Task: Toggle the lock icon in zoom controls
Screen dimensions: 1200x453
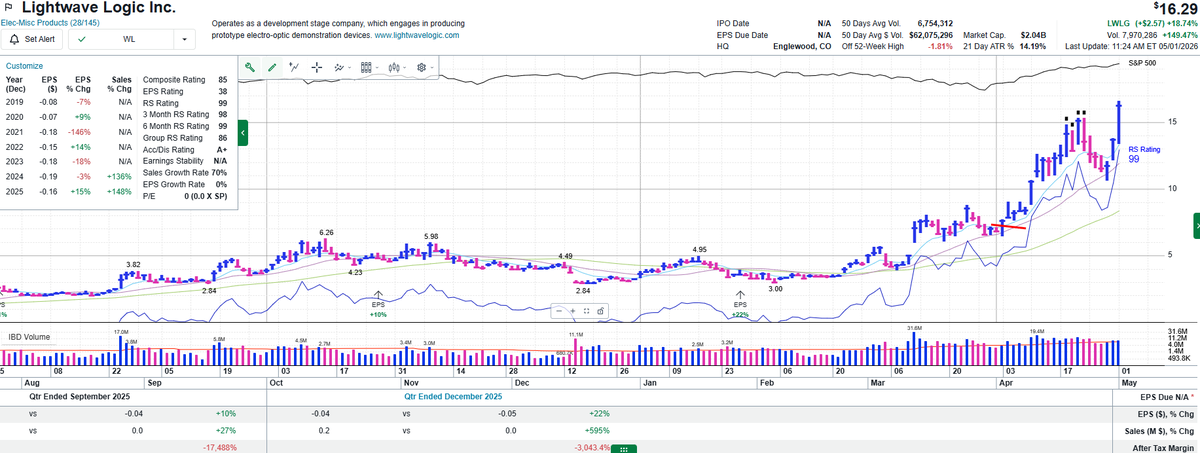Action: tap(600, 311)
